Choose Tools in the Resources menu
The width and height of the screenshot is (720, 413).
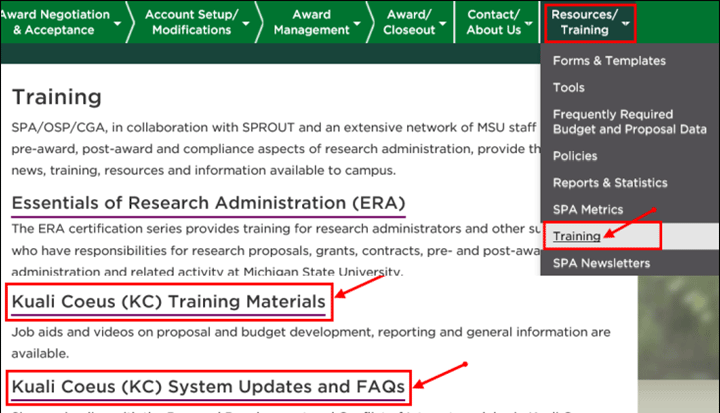click(568, 87)
